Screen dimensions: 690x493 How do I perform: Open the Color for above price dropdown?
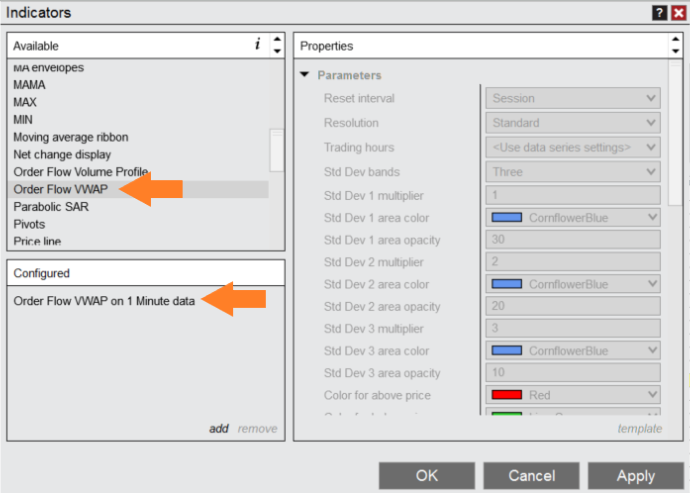(573, 395)
